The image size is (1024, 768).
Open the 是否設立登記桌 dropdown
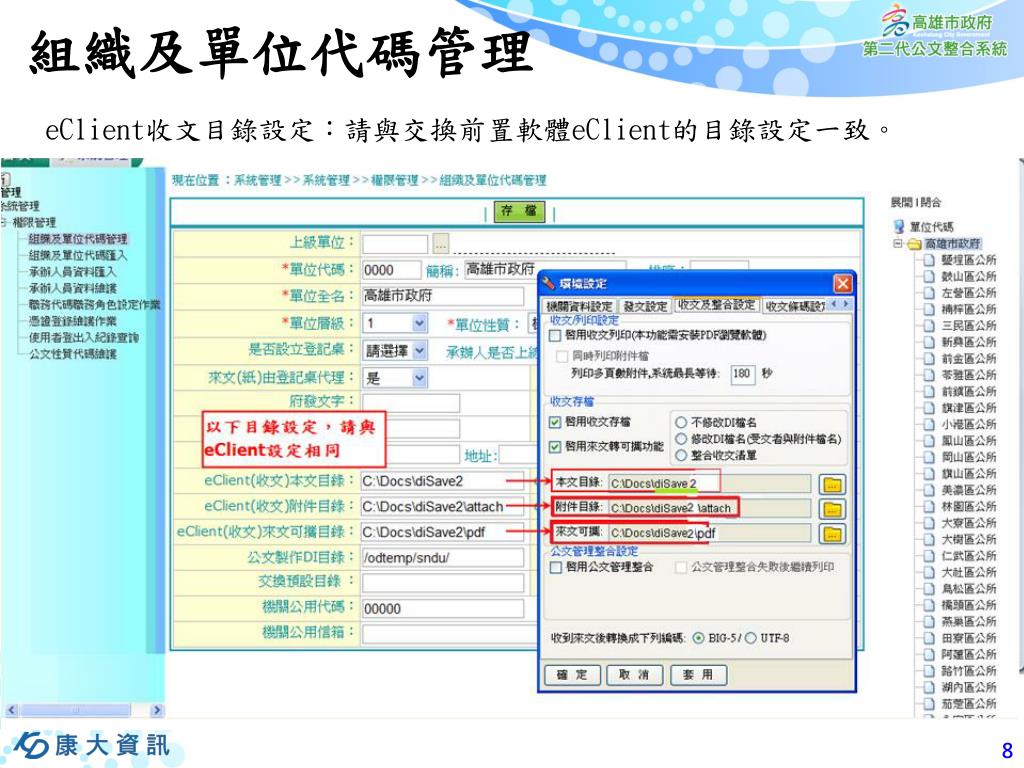tap(419, 351)
